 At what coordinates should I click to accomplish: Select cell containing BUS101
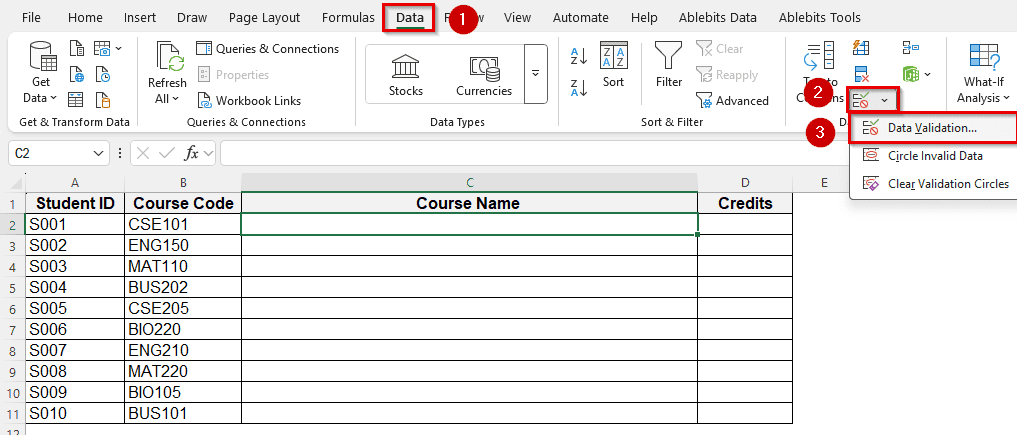point(183,413)
